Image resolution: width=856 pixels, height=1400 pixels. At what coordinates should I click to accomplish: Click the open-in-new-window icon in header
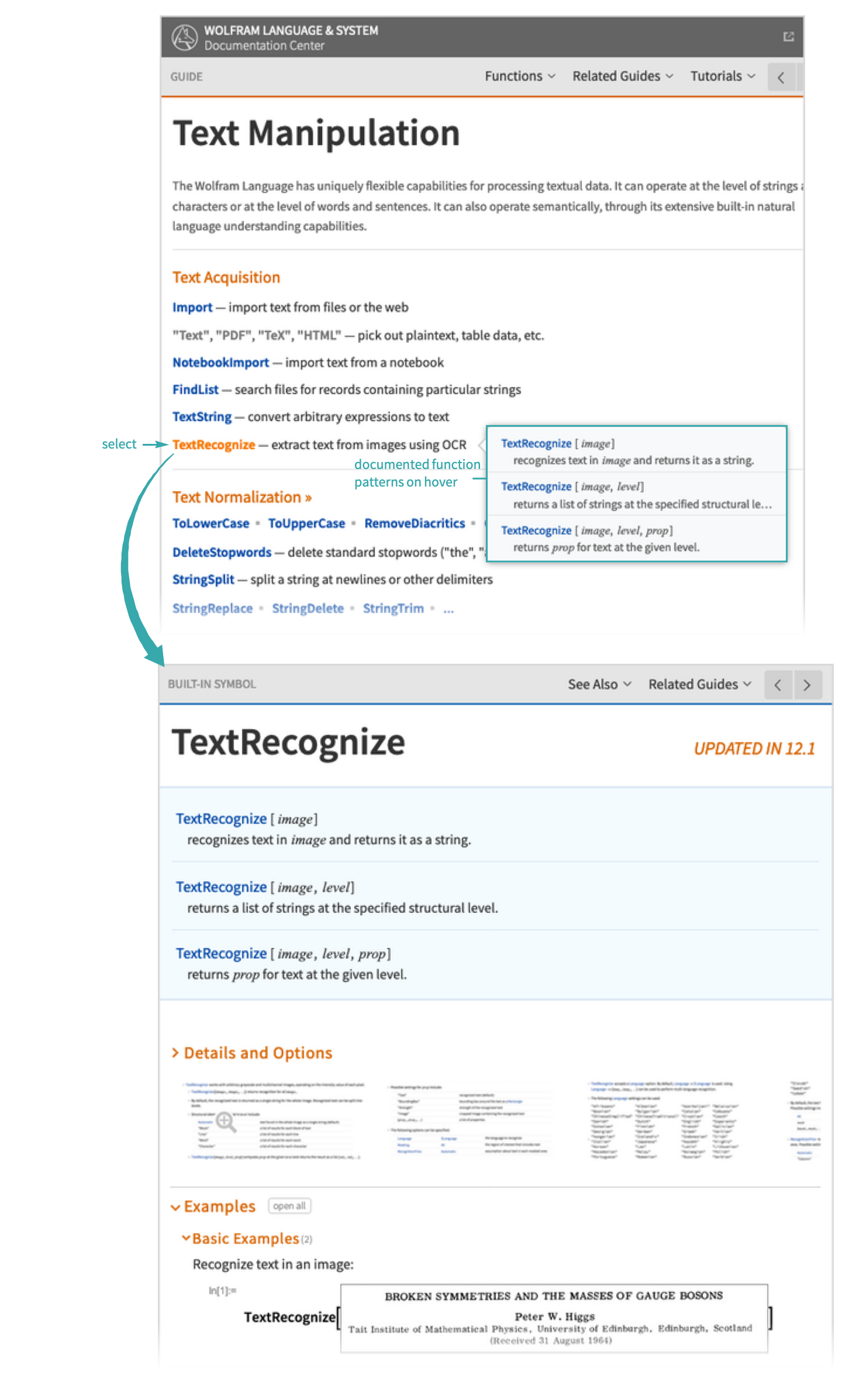pos(788,37)
